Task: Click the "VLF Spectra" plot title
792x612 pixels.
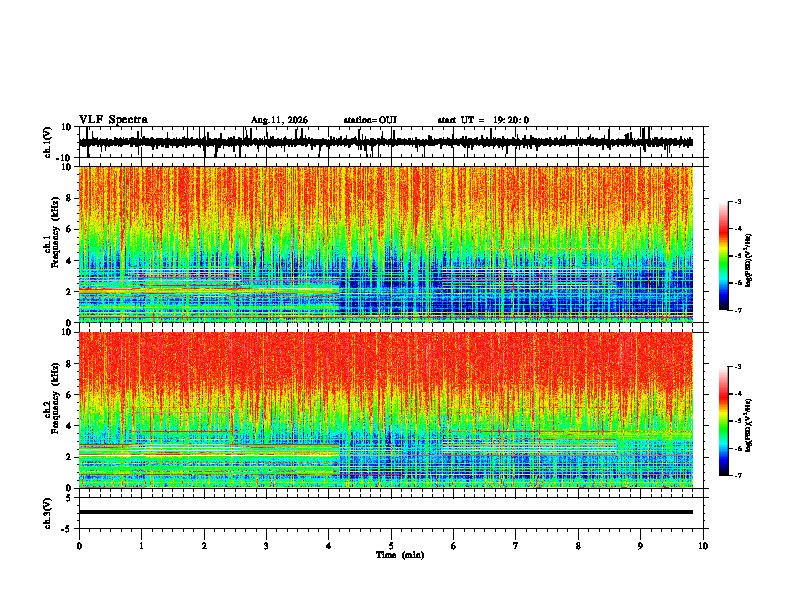Action: point(113,120)
